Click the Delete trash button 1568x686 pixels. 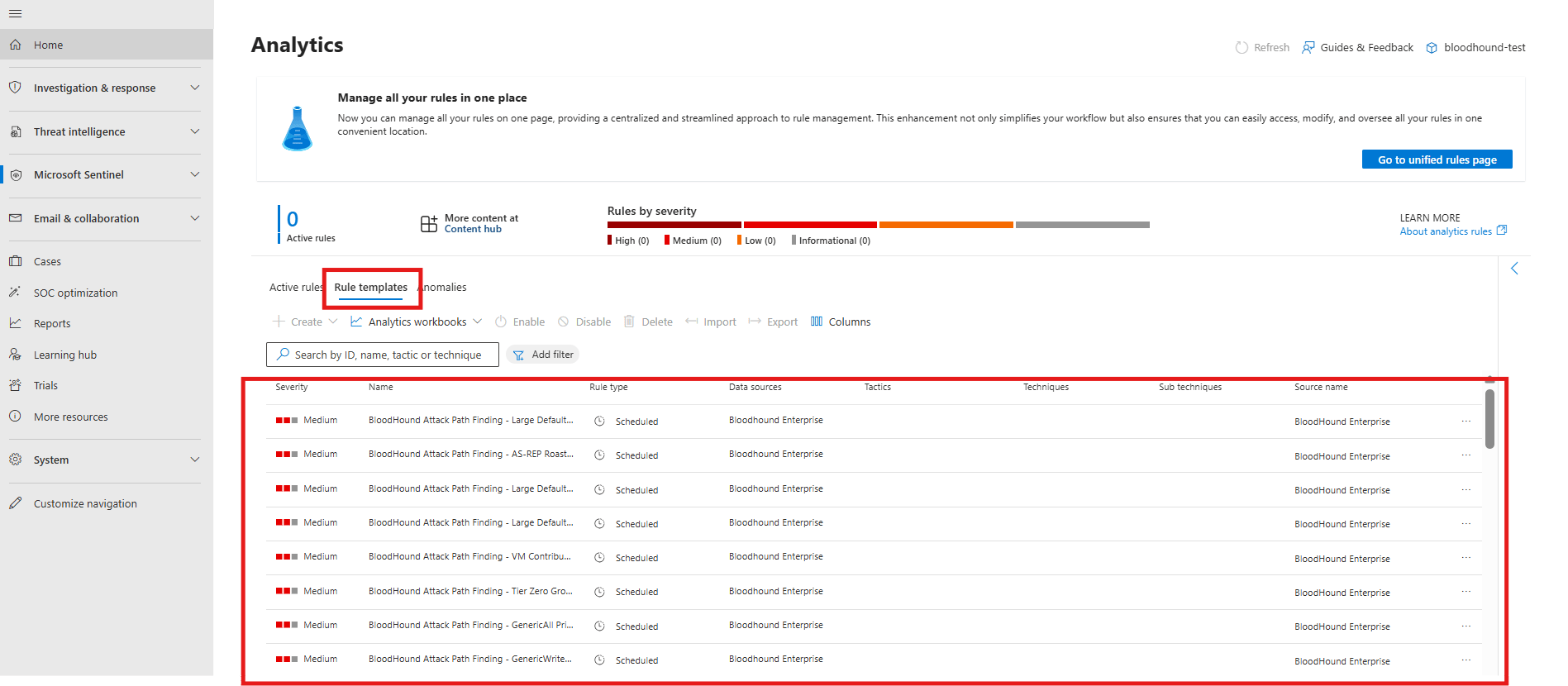pyautogui.click(x=648, y=322)
